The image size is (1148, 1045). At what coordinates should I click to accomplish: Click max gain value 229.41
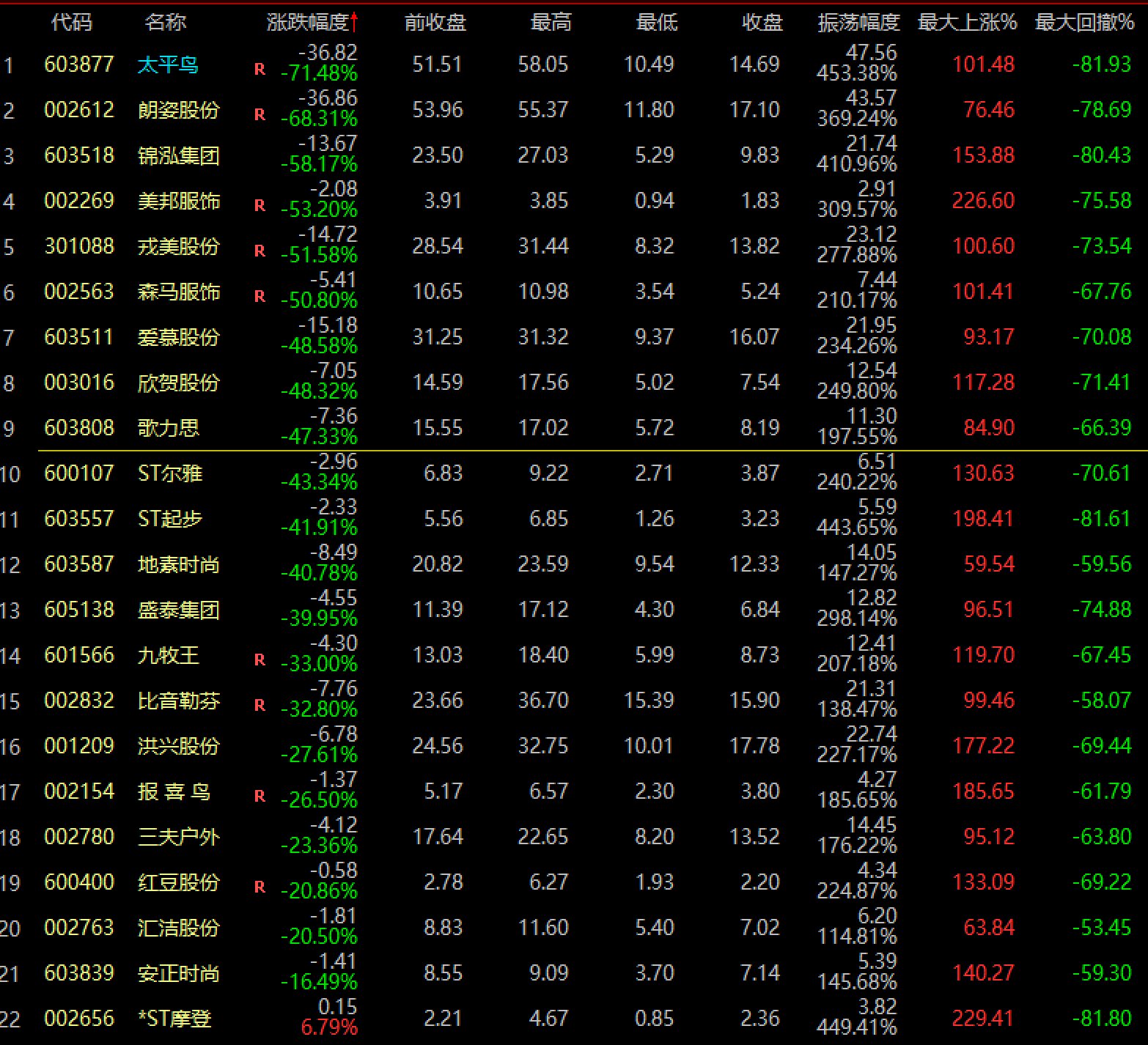coord(983,1019)
